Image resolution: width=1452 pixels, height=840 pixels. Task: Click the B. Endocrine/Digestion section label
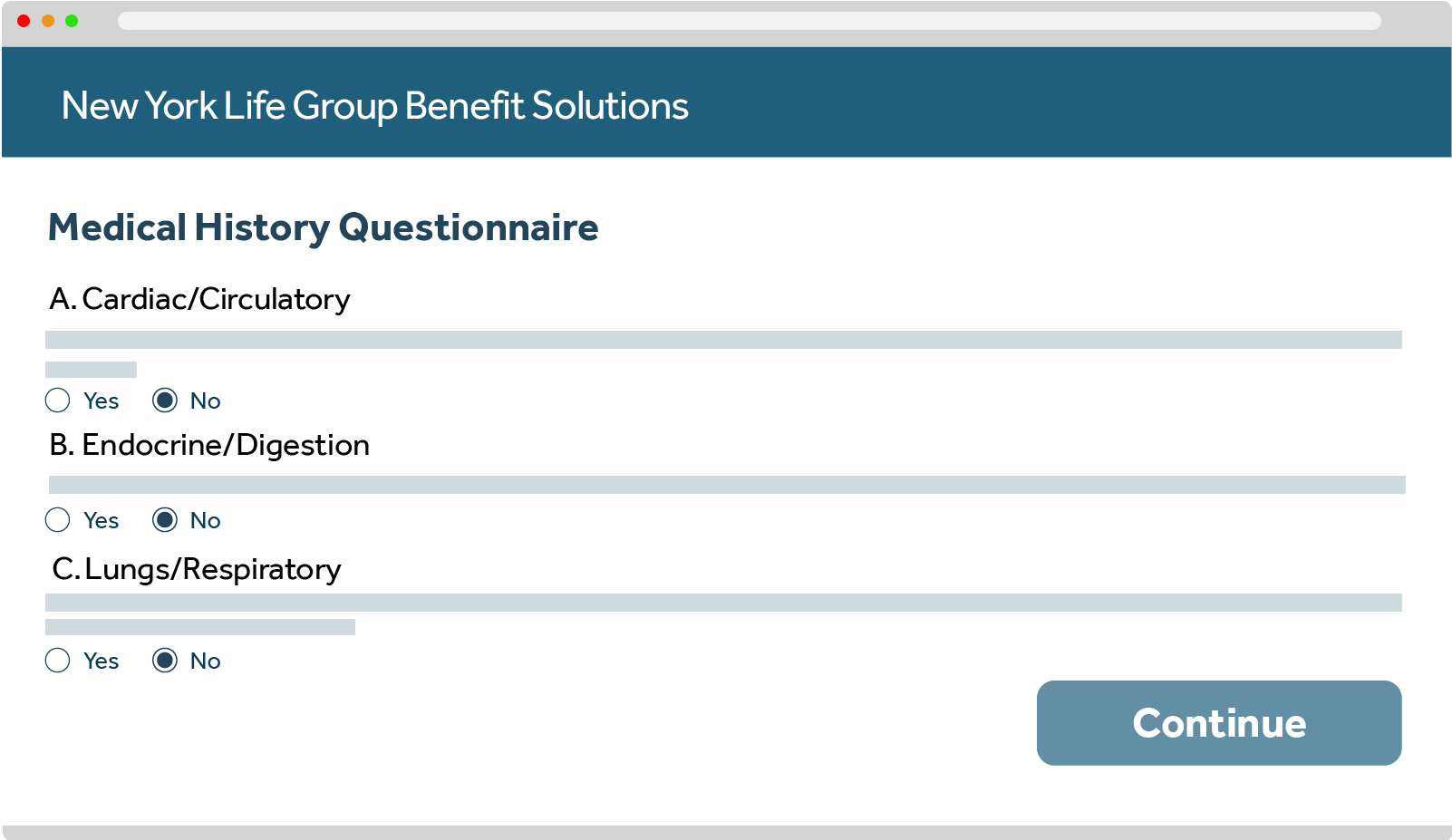pyautogui.click(x=209, y=445)
